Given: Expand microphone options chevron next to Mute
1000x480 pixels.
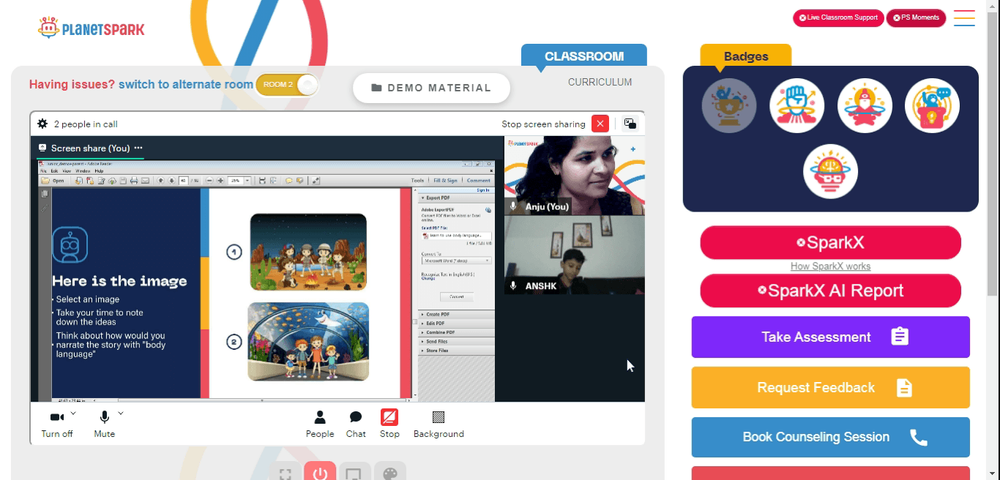Looking at the screenshot, I should (x=121, y=413).
